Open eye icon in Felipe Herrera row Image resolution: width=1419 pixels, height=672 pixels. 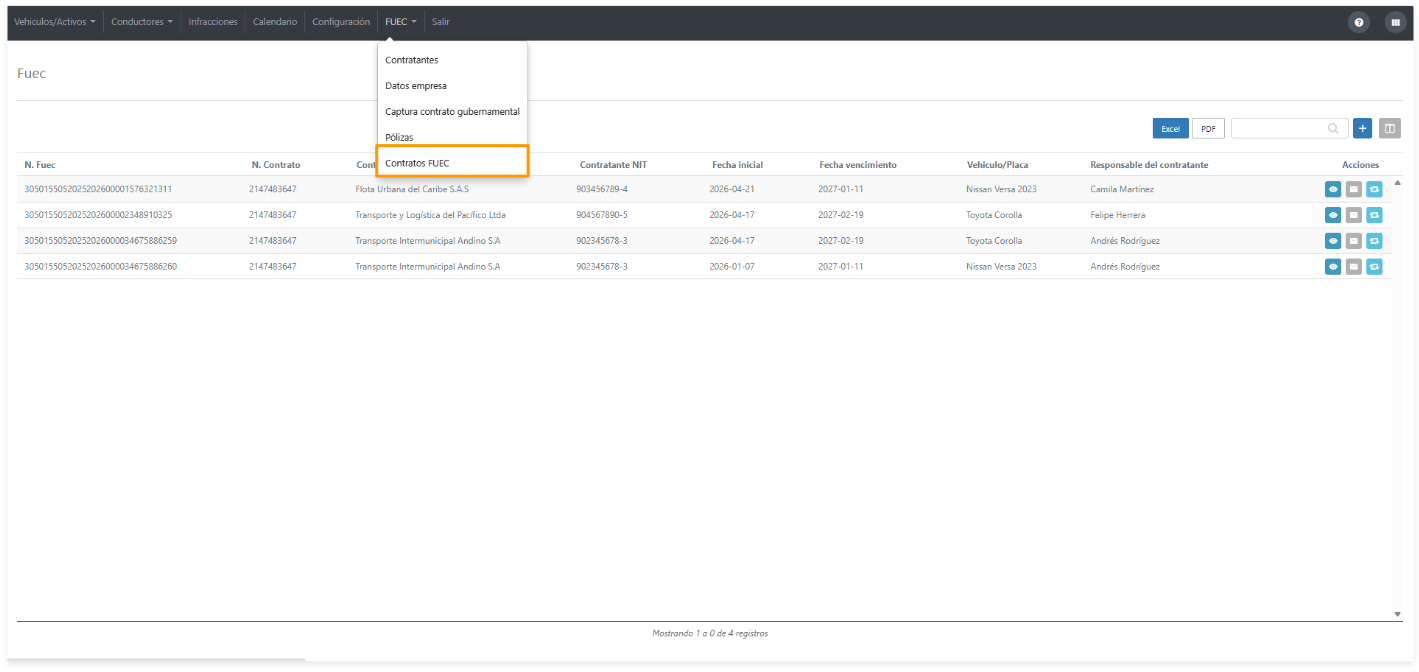(x=1333, y=215)
